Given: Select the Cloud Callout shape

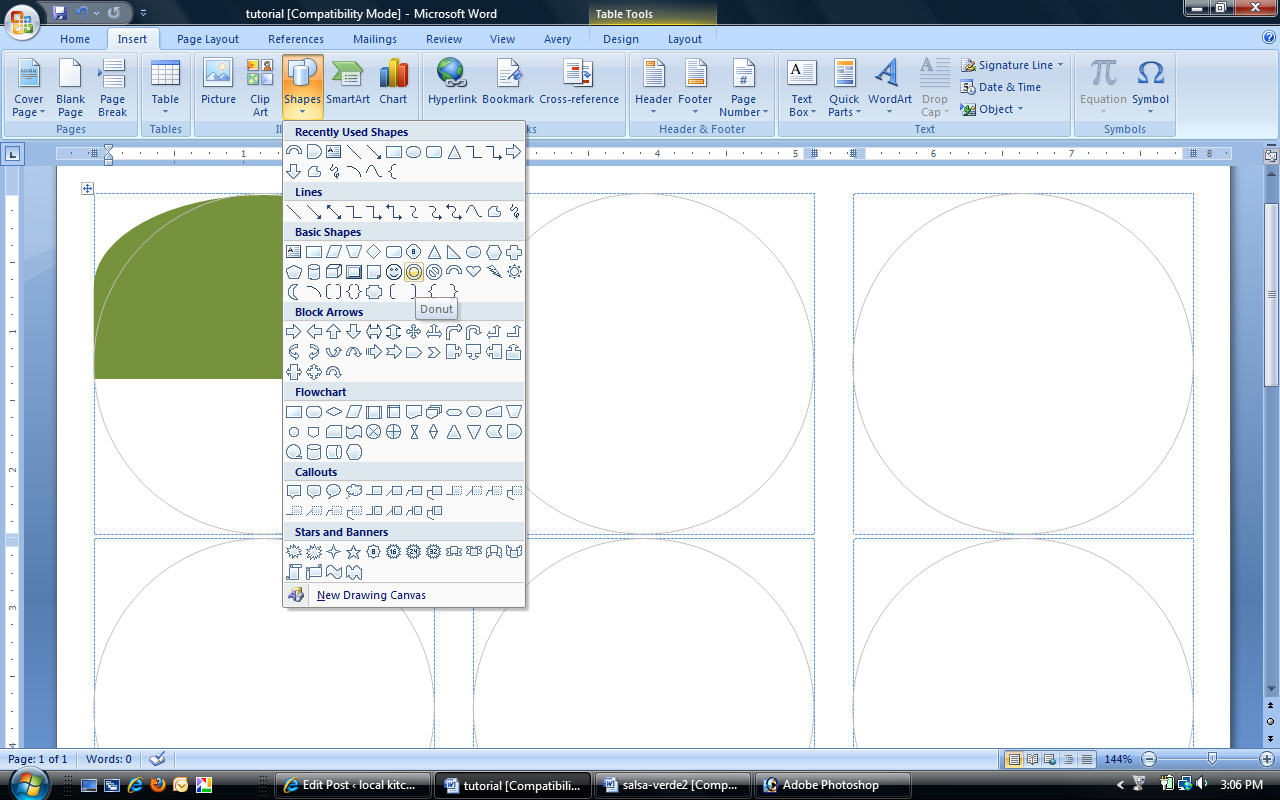Looking at the screenshot, I should [354, 492].
